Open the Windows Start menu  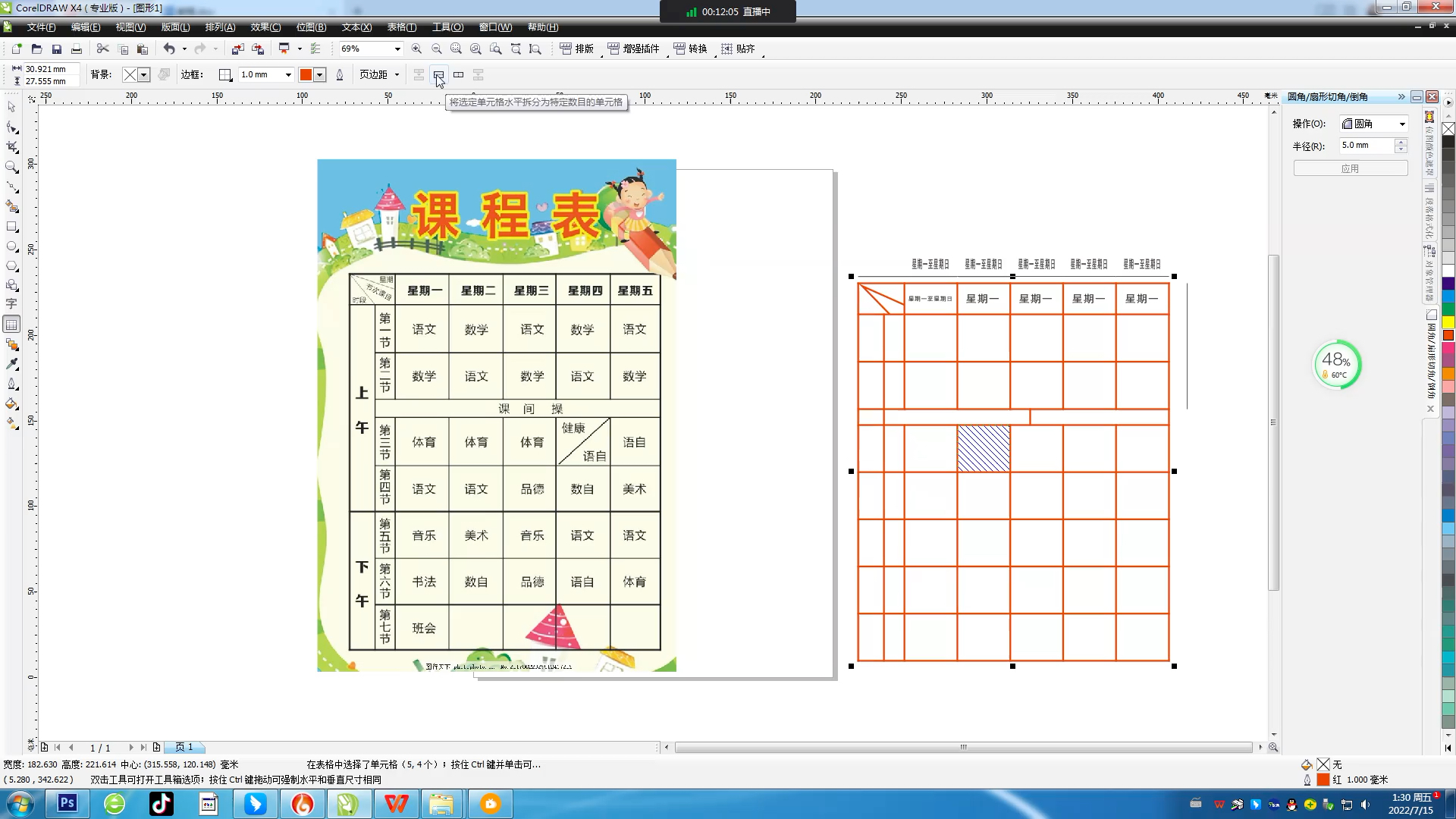click(x=20, y=804)
